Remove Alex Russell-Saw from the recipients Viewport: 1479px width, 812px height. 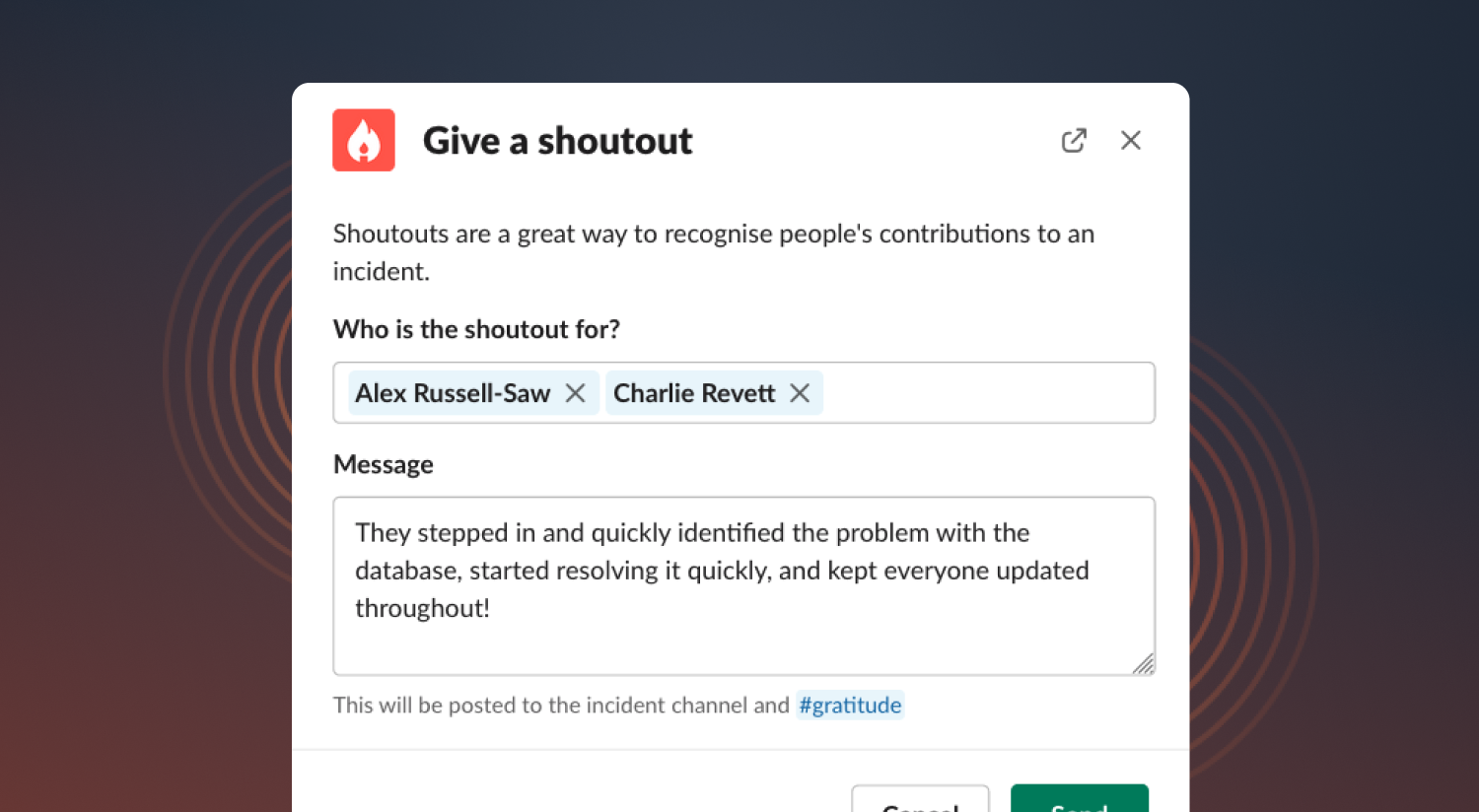576,393
